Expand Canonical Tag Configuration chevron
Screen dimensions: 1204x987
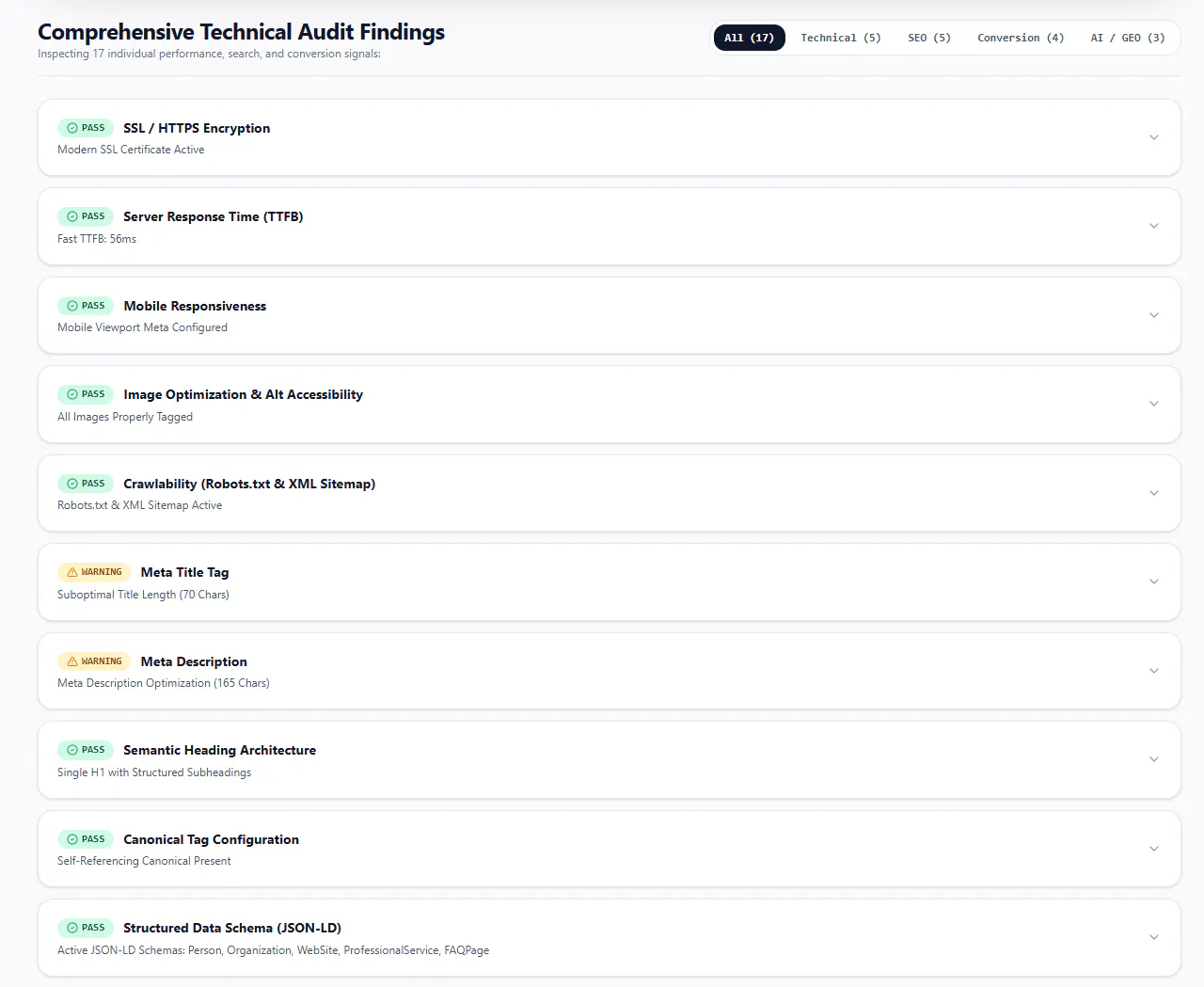pos(1154,849)
